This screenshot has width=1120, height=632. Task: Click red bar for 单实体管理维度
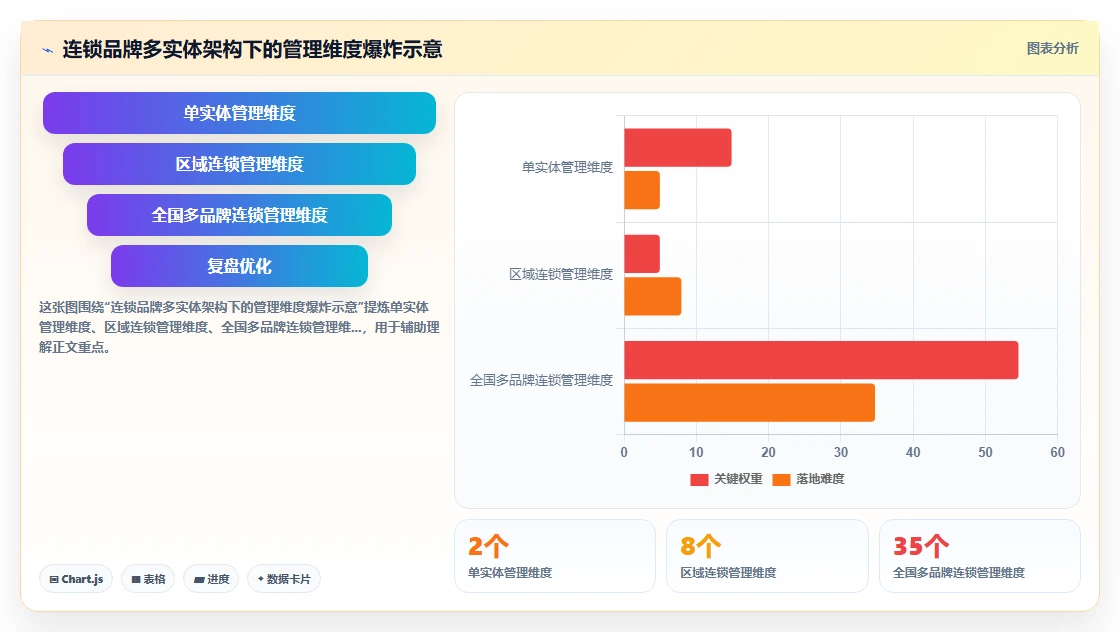click(678, 148)
